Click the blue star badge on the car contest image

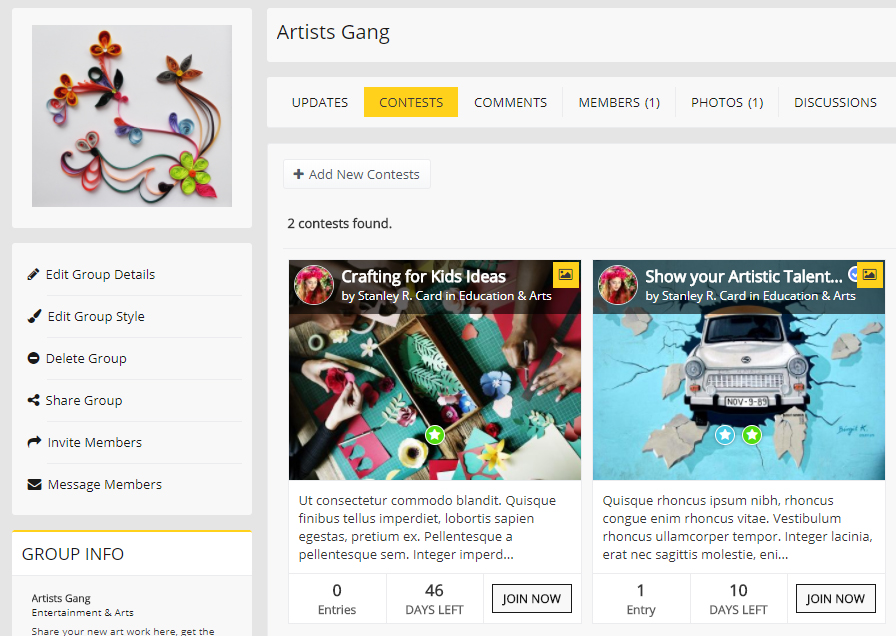coord(725,435)
